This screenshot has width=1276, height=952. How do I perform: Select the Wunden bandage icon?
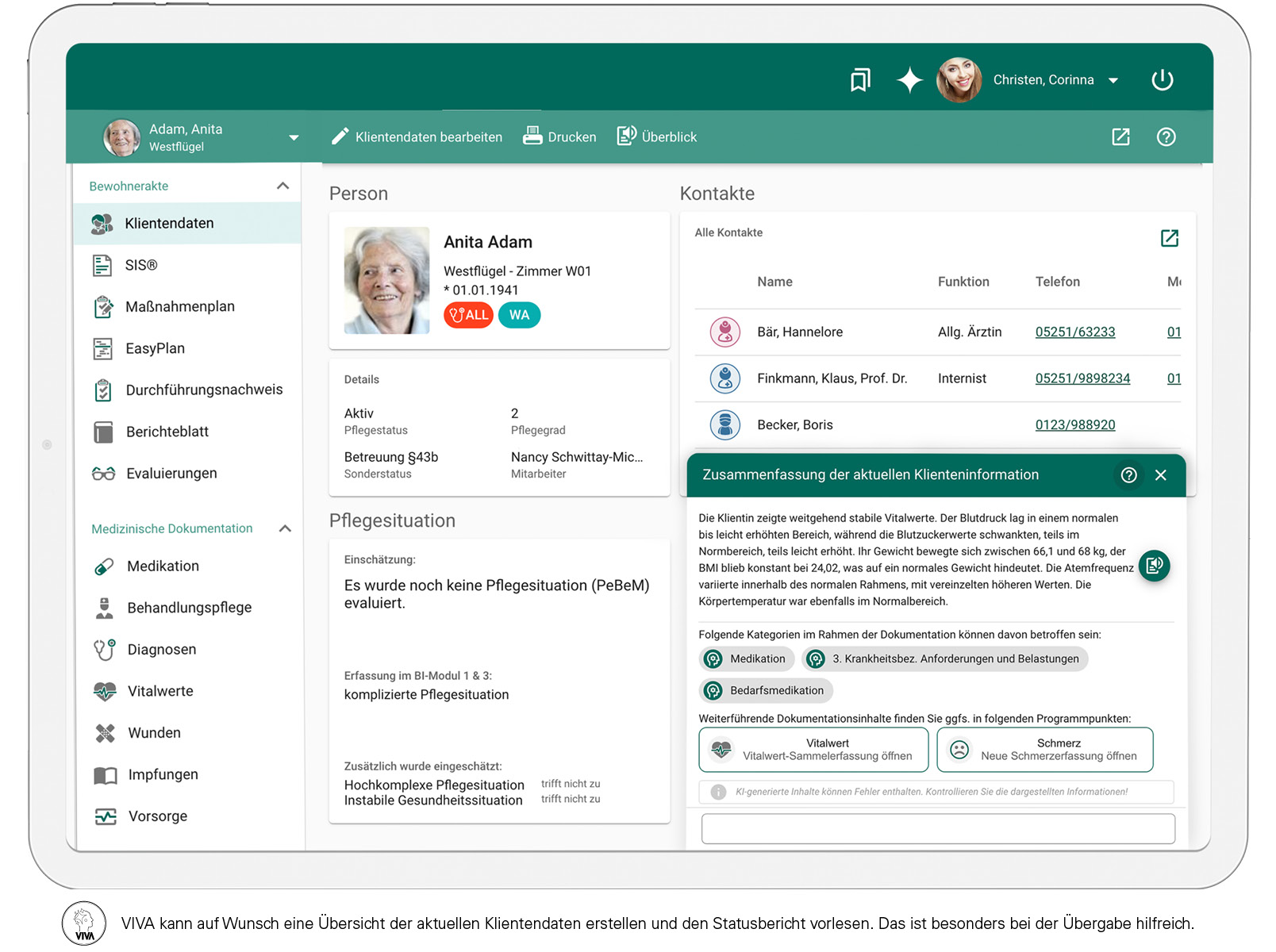pyautogui.click(x=104, y=732)
